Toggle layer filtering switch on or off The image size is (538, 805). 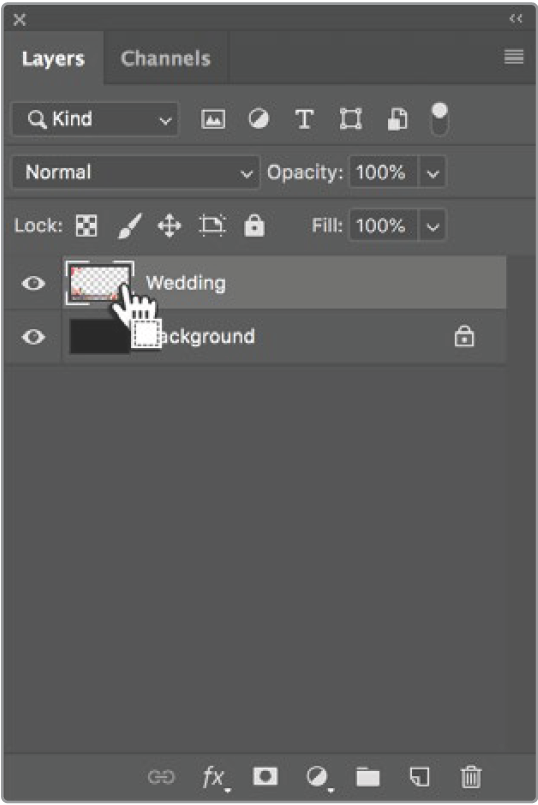[439, 119]
